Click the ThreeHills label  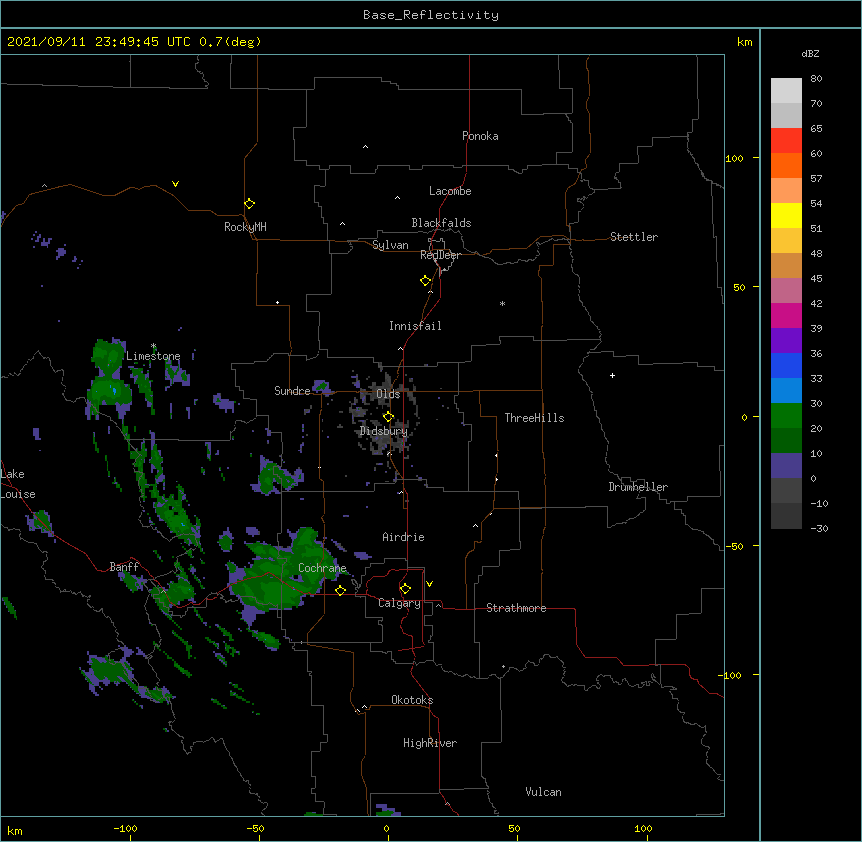[534, 418]
